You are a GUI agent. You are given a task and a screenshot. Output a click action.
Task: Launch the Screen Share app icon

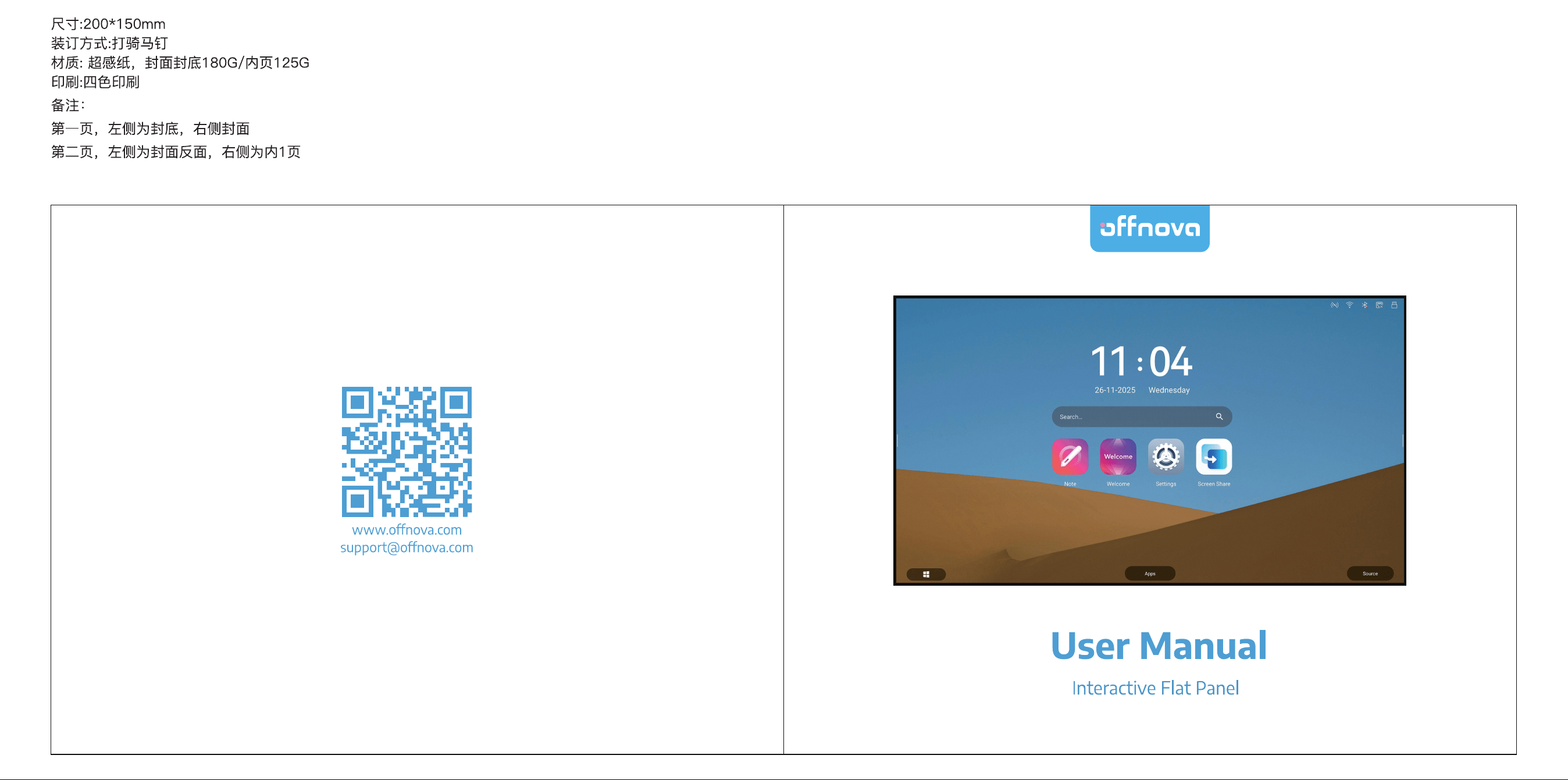pos(1214,457)
